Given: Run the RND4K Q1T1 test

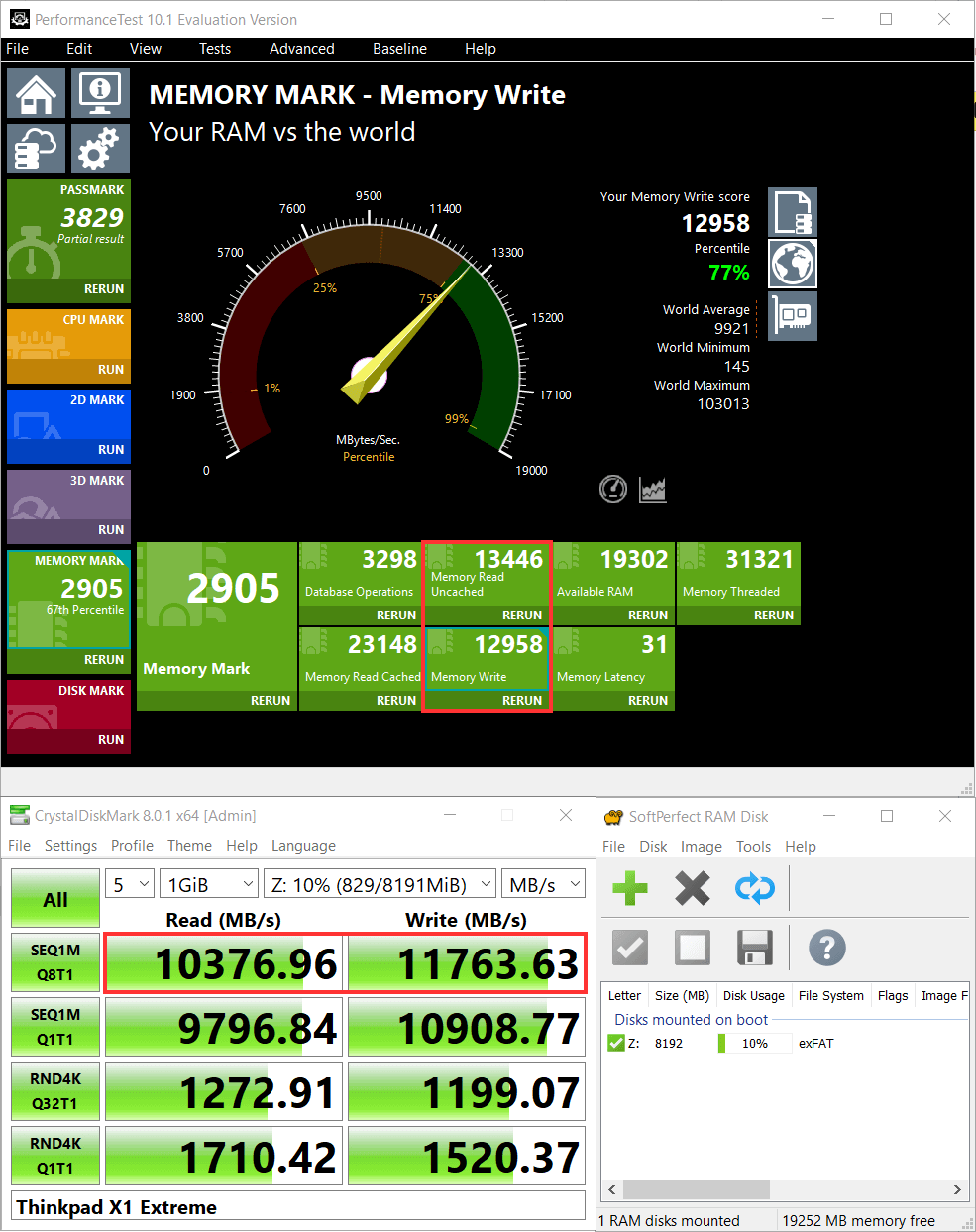Looking at the screenshot, I should [55, 1156].
